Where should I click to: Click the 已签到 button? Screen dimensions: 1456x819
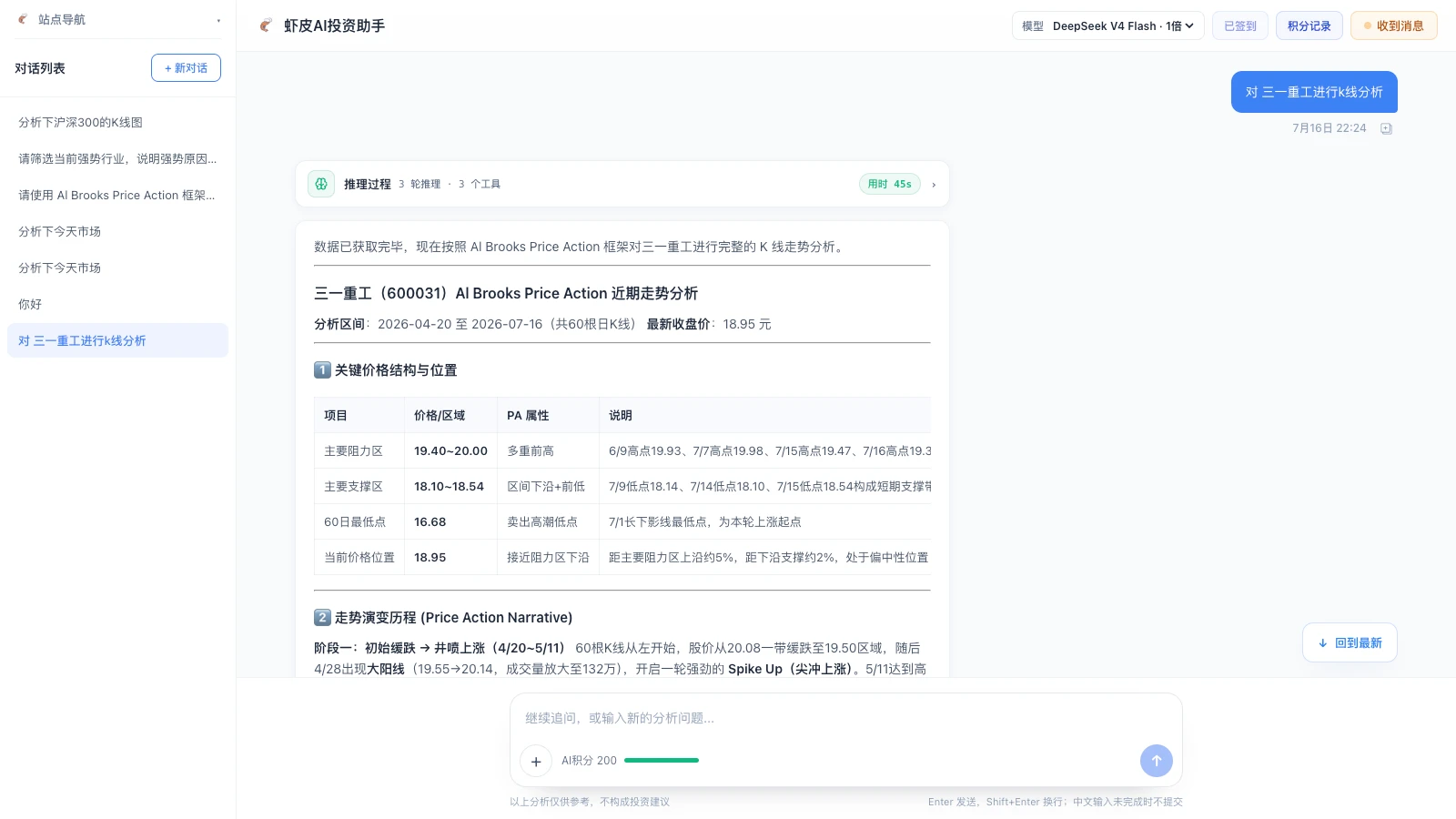pyautogui.click(x=1239, y=25)
